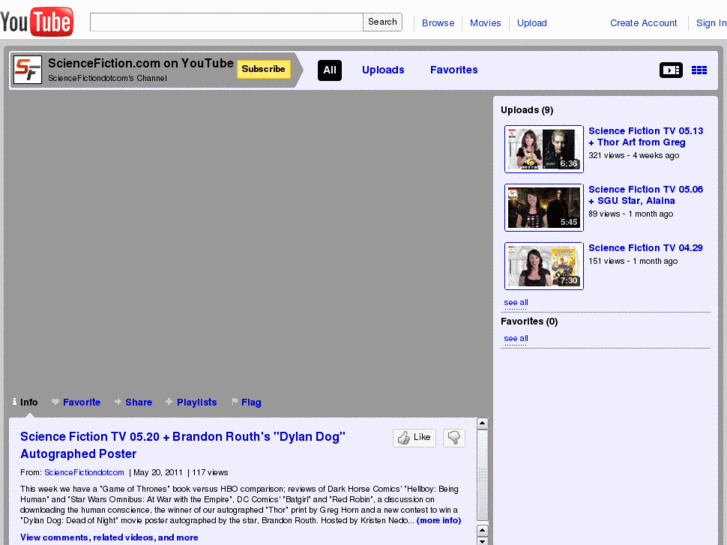Click the plus icon next to Playlists
727x545 pixels.
(x=169, y=402)
